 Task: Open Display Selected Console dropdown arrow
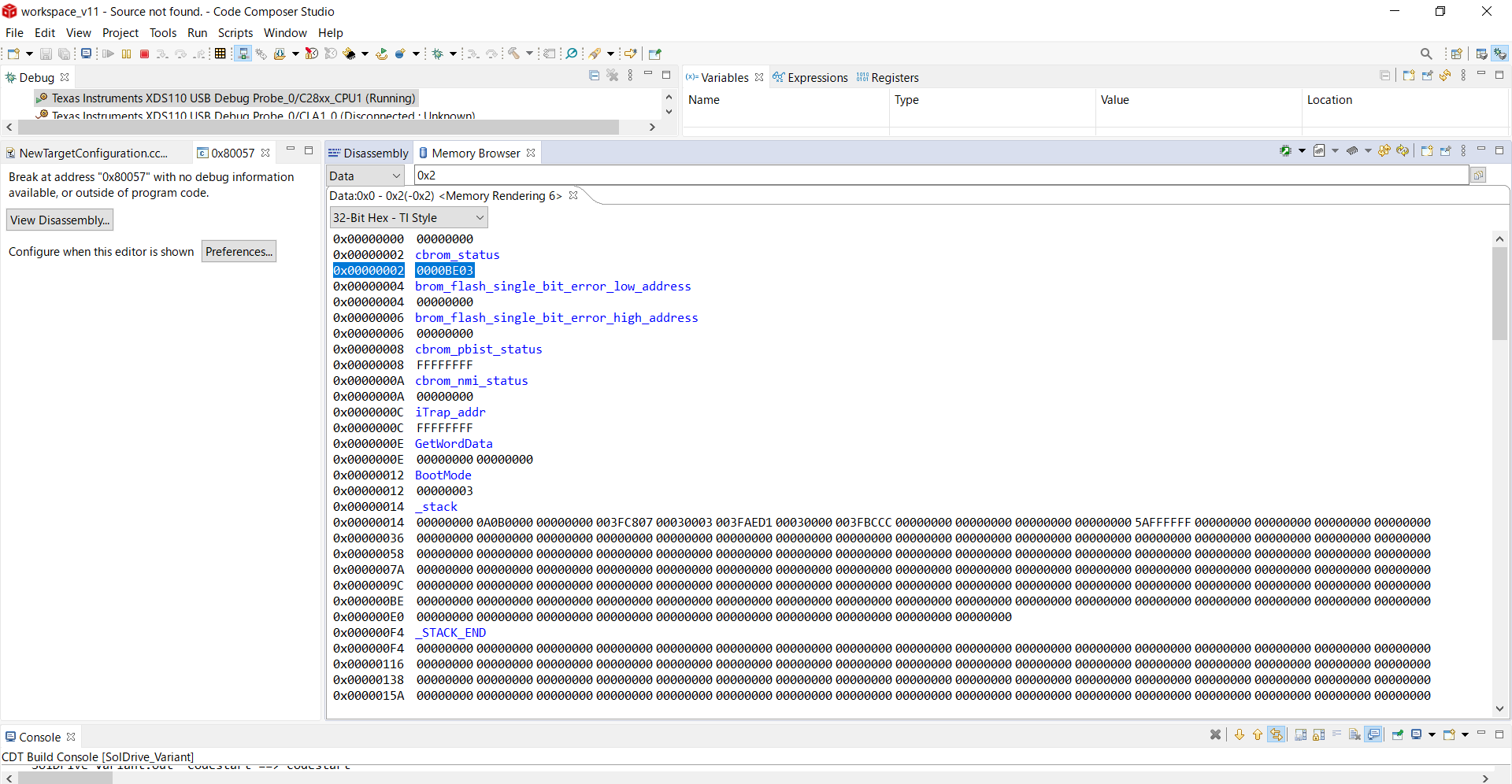point(1432,734)
